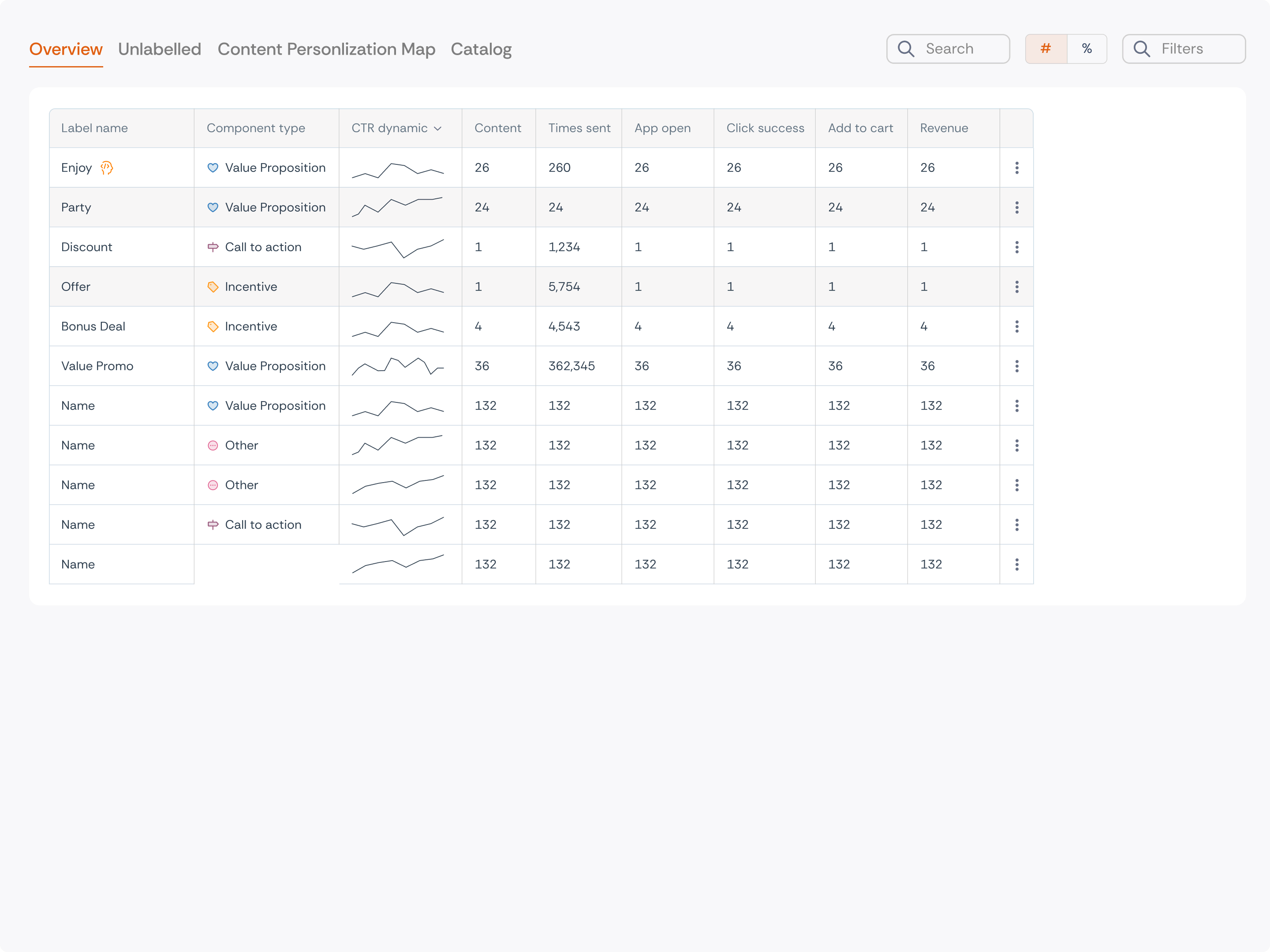Click the tag icon in Offer row

(x=213, y=286)
